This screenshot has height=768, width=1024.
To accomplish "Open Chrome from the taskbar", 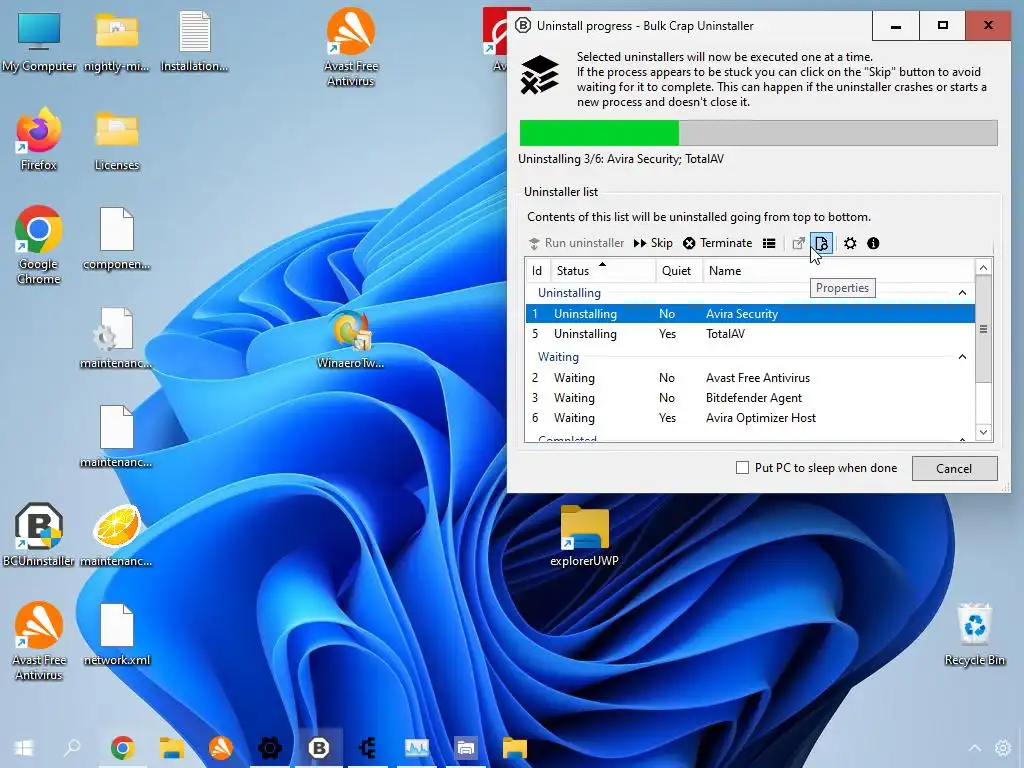I will tap(122, 748).
